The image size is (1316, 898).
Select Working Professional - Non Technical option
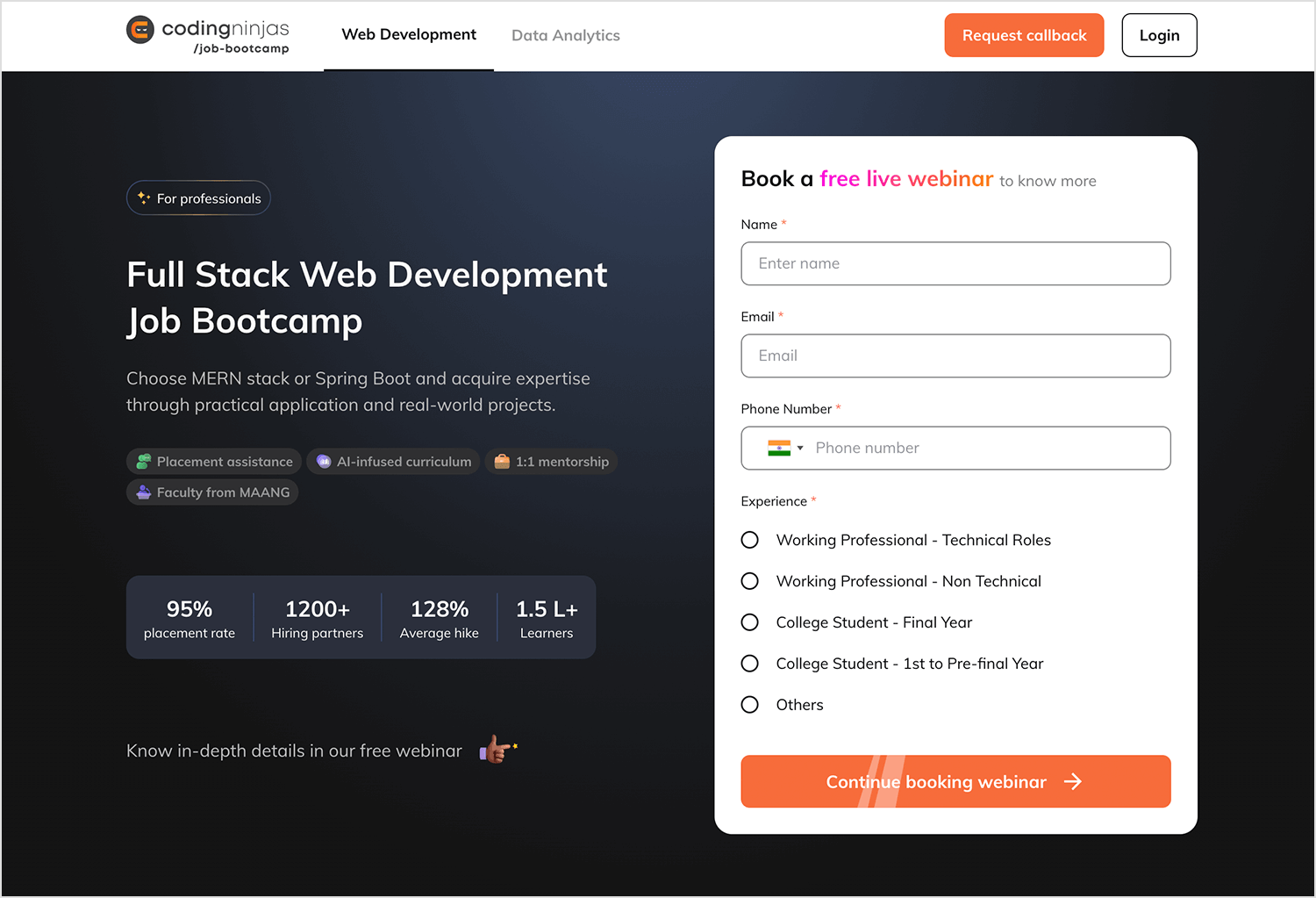750,581
